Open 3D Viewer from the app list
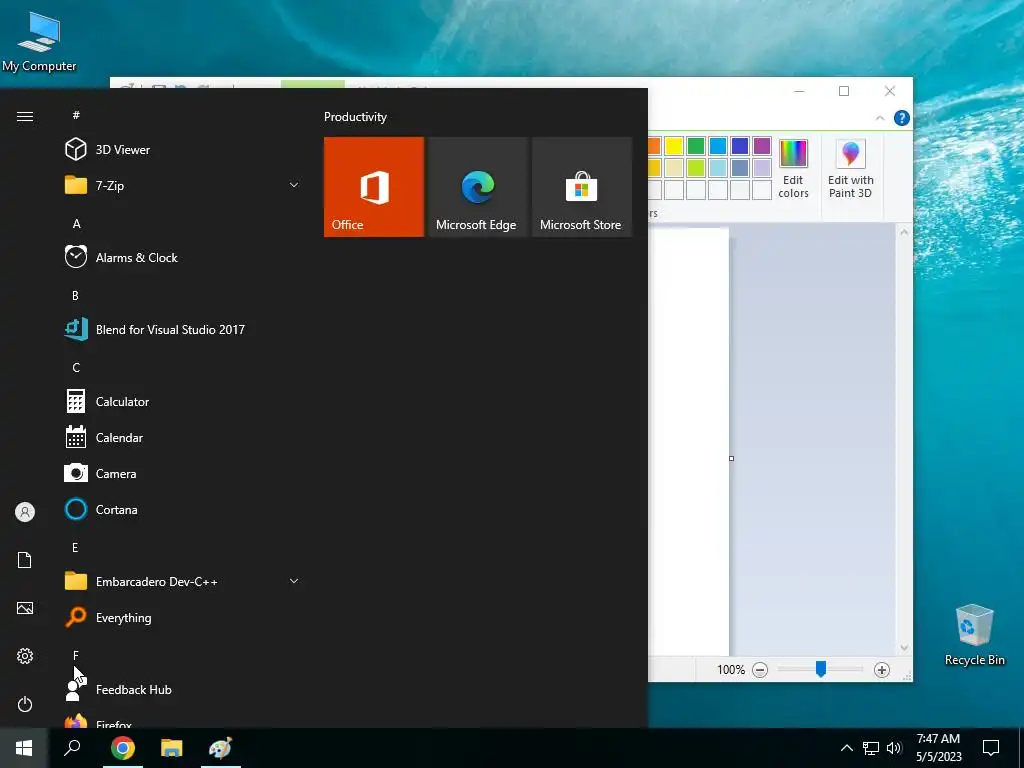 [183, 150]
